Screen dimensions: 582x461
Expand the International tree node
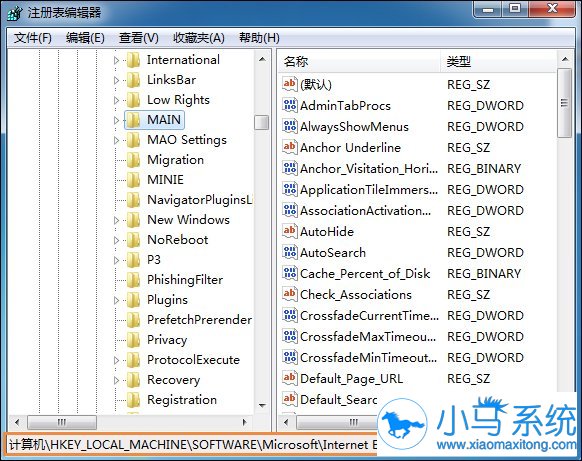point(117,60)
